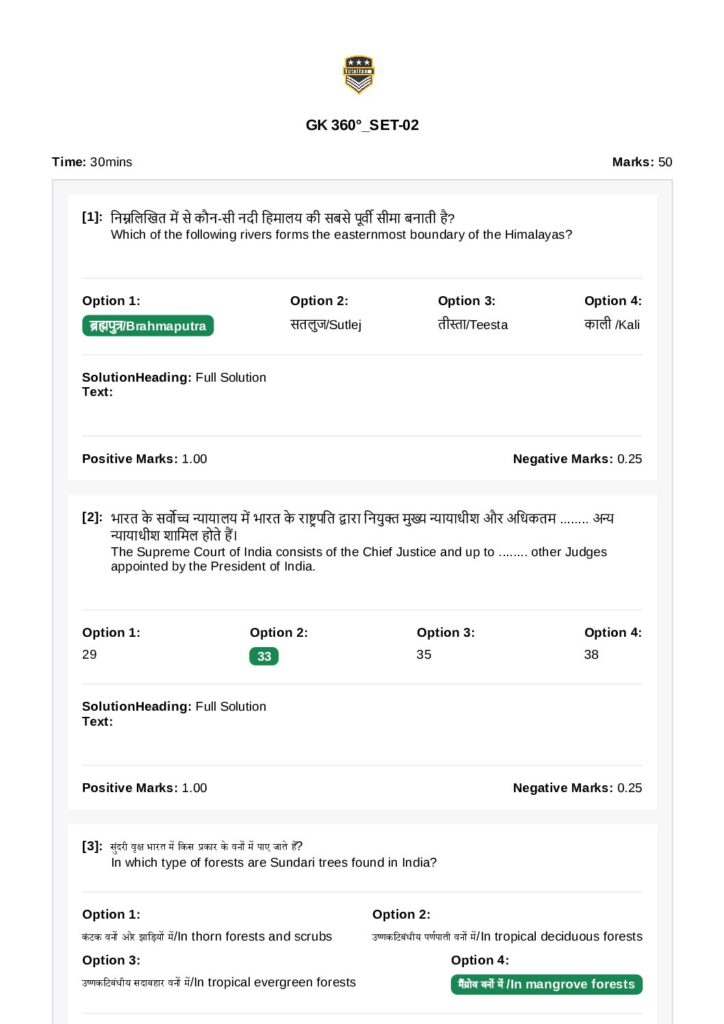Screen dimensions: 724x1024
Task: Click the shield badge logo at top
Action: pos(358,75)
